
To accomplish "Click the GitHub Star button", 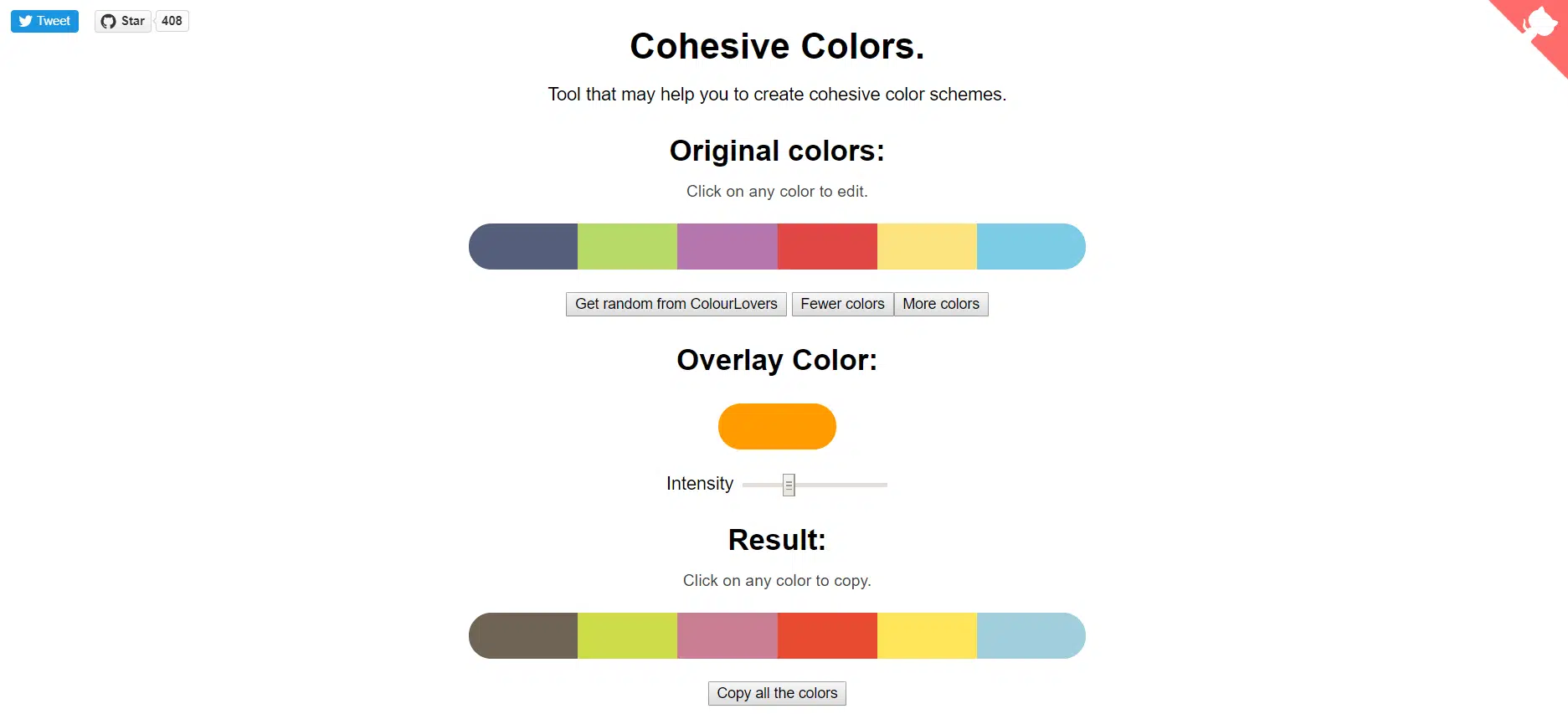I will tap(123, 21).
